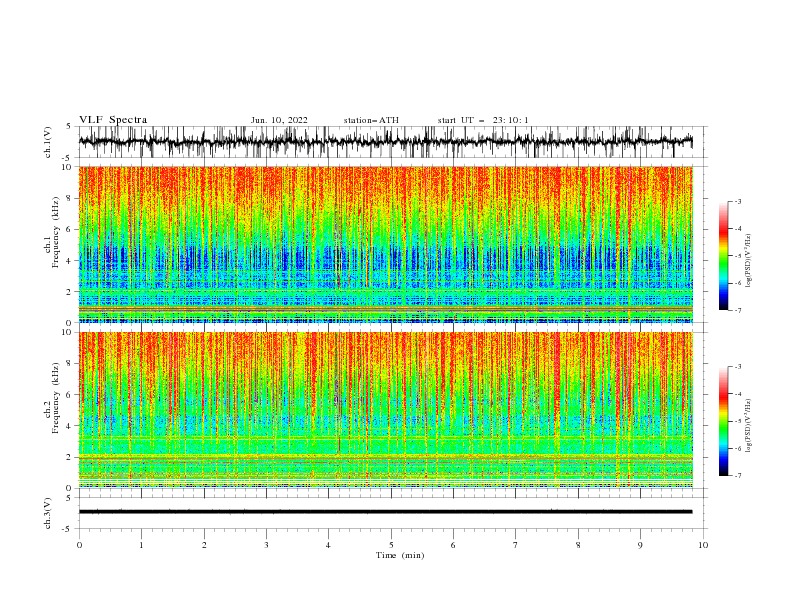Click the ch.1 spectrogram panel

tap(385, 244)
